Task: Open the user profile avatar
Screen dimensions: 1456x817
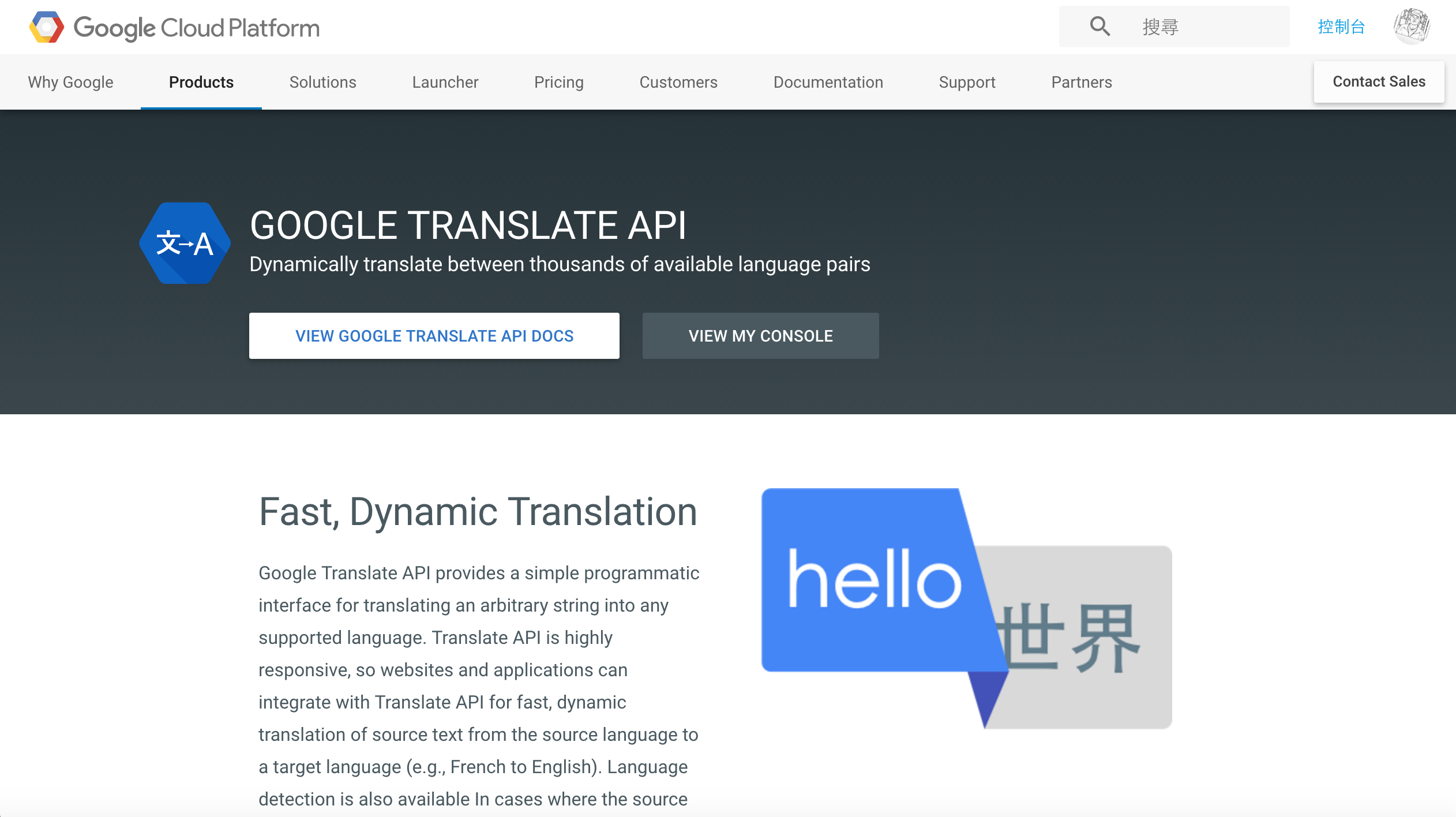Action: point(1411,27)
